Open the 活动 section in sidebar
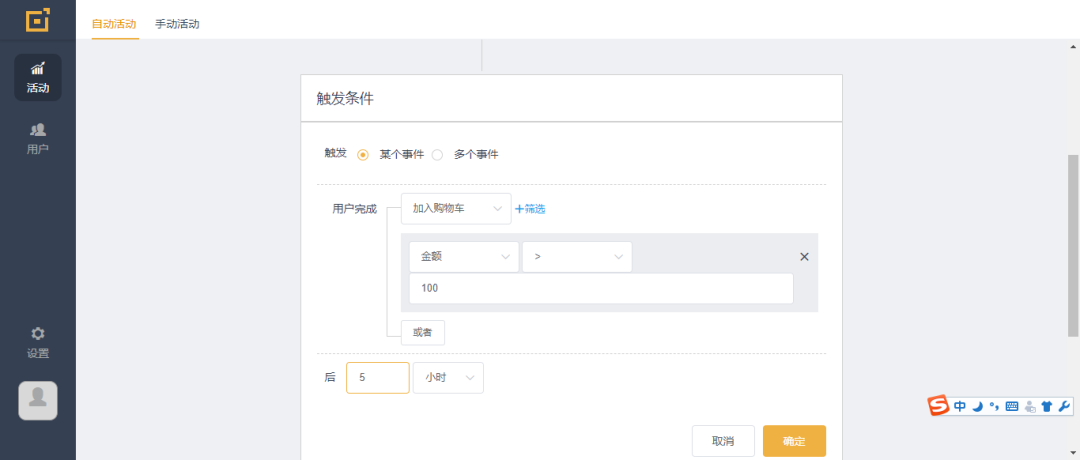1080x460 pixels. point(38,78)
